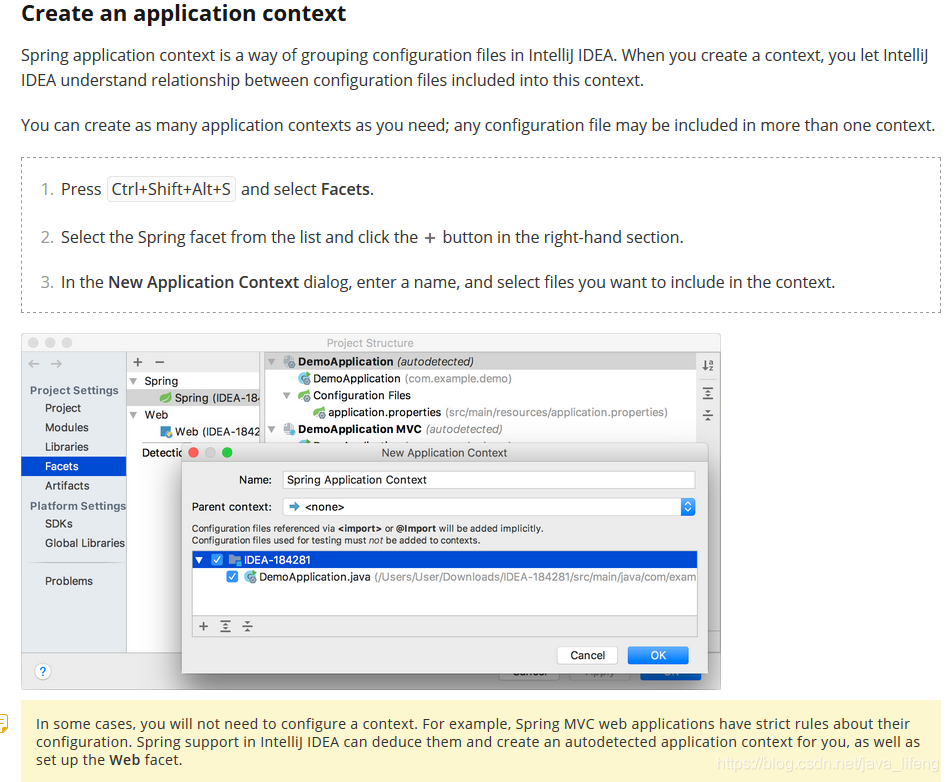Collapse DemoApplication (autodetected) node
The width and height of the screenshot is (948, 782).
coord(272,362)
